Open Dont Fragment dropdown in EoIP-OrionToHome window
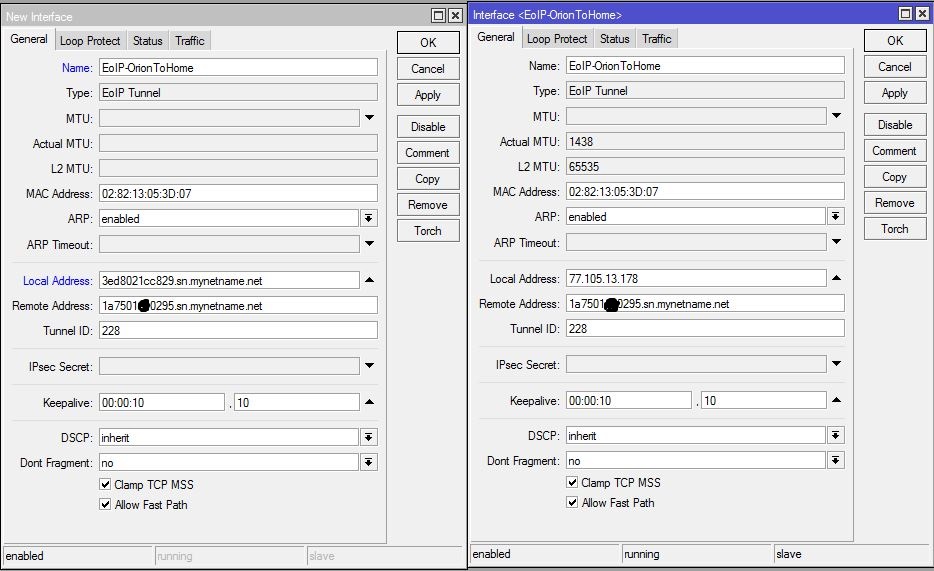934x571 pixels. tap(836, 461)
